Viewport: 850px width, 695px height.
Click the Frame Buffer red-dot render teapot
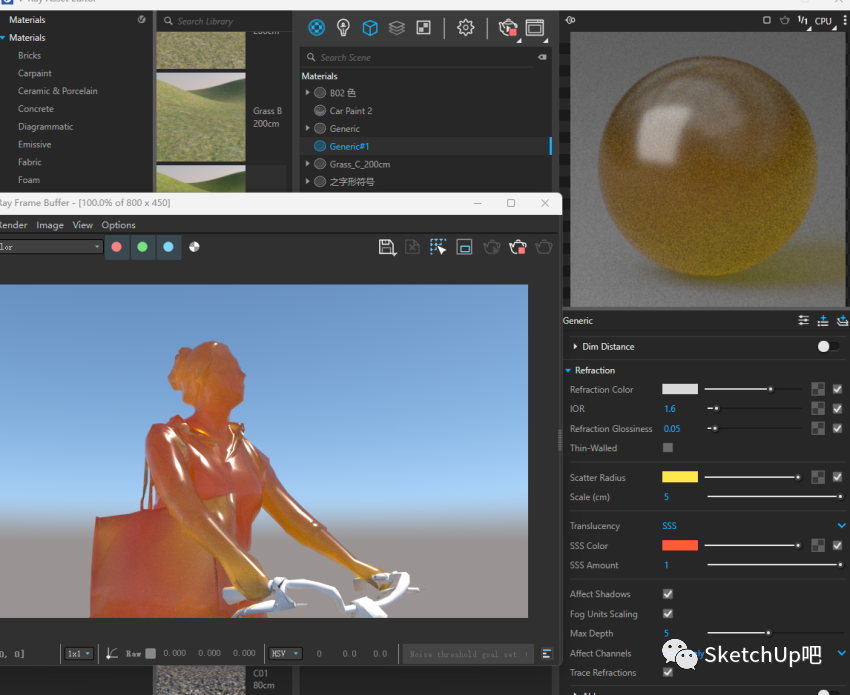click(518, 247)
